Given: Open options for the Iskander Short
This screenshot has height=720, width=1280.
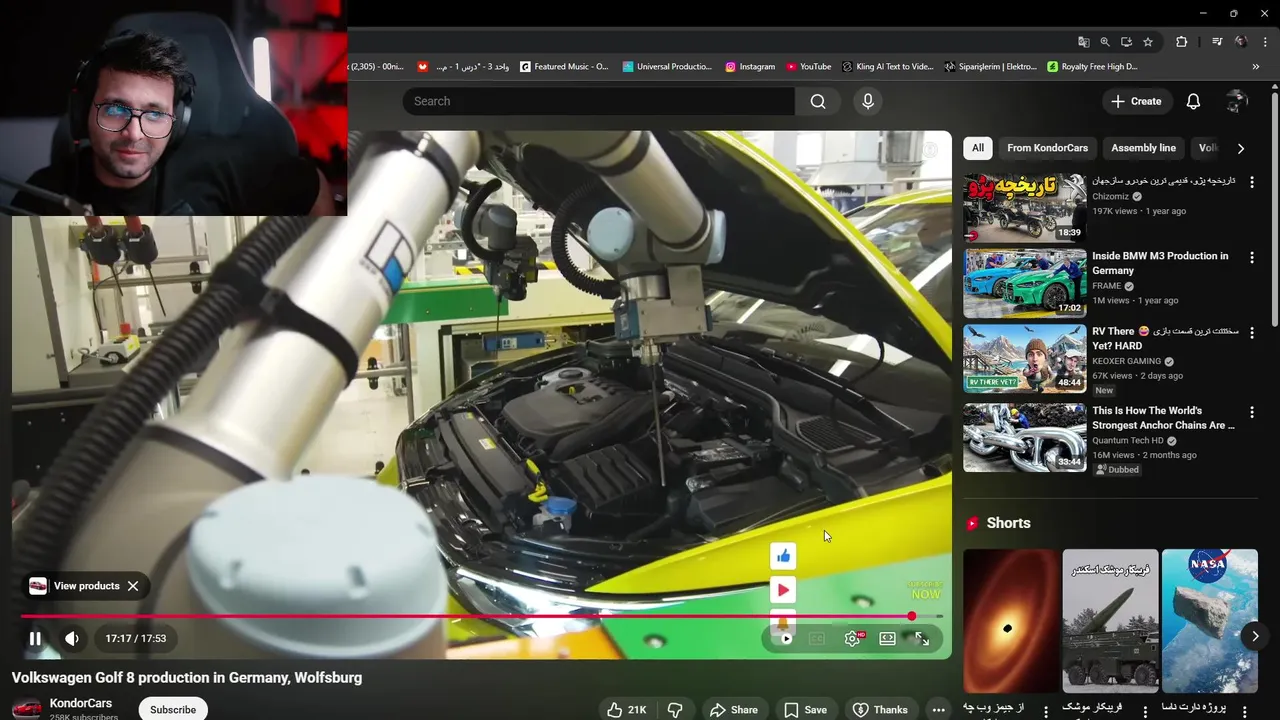Looking at the screenshot, I should pos(1145,711).
